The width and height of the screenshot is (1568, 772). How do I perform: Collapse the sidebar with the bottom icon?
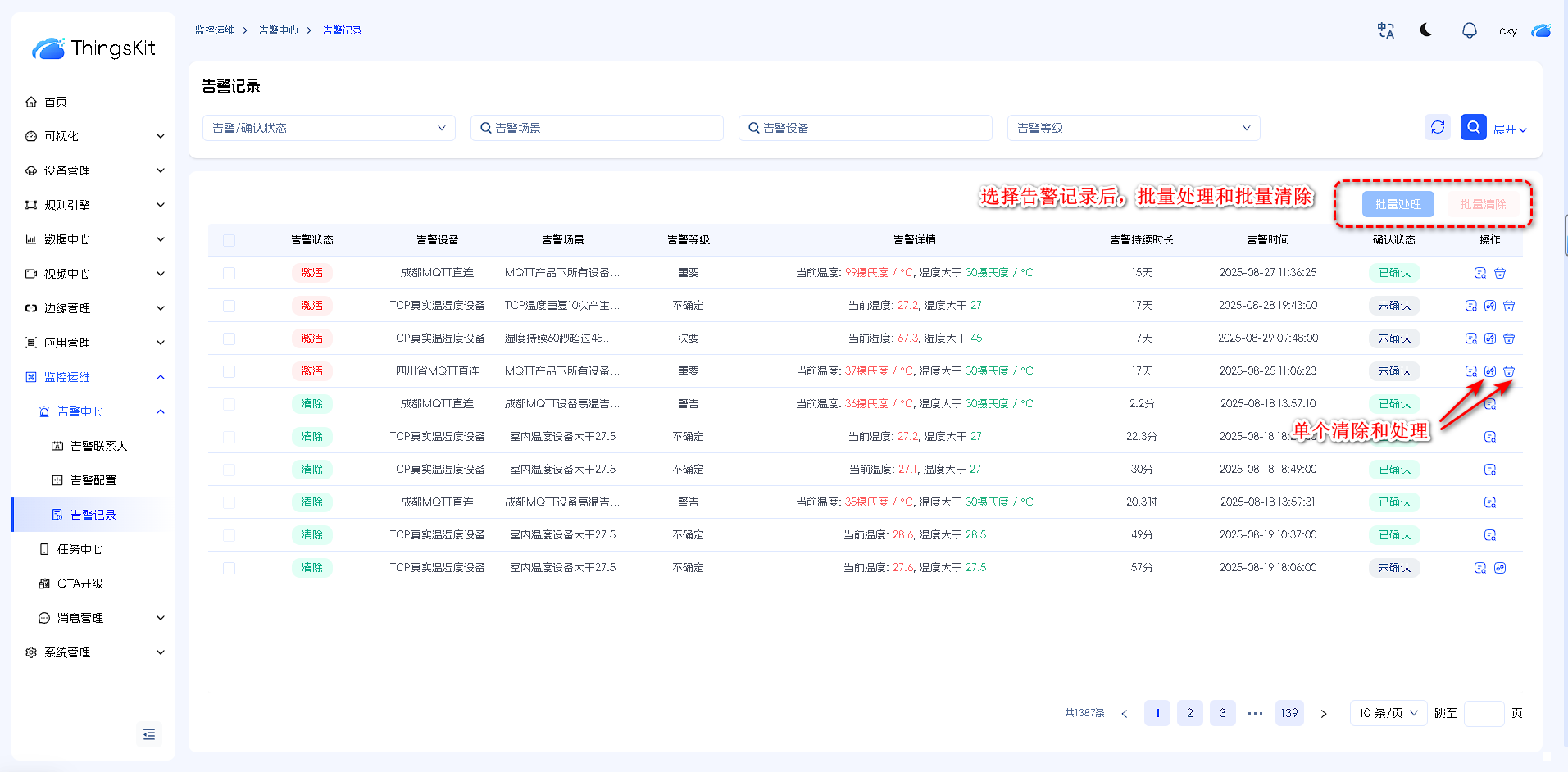149,734
